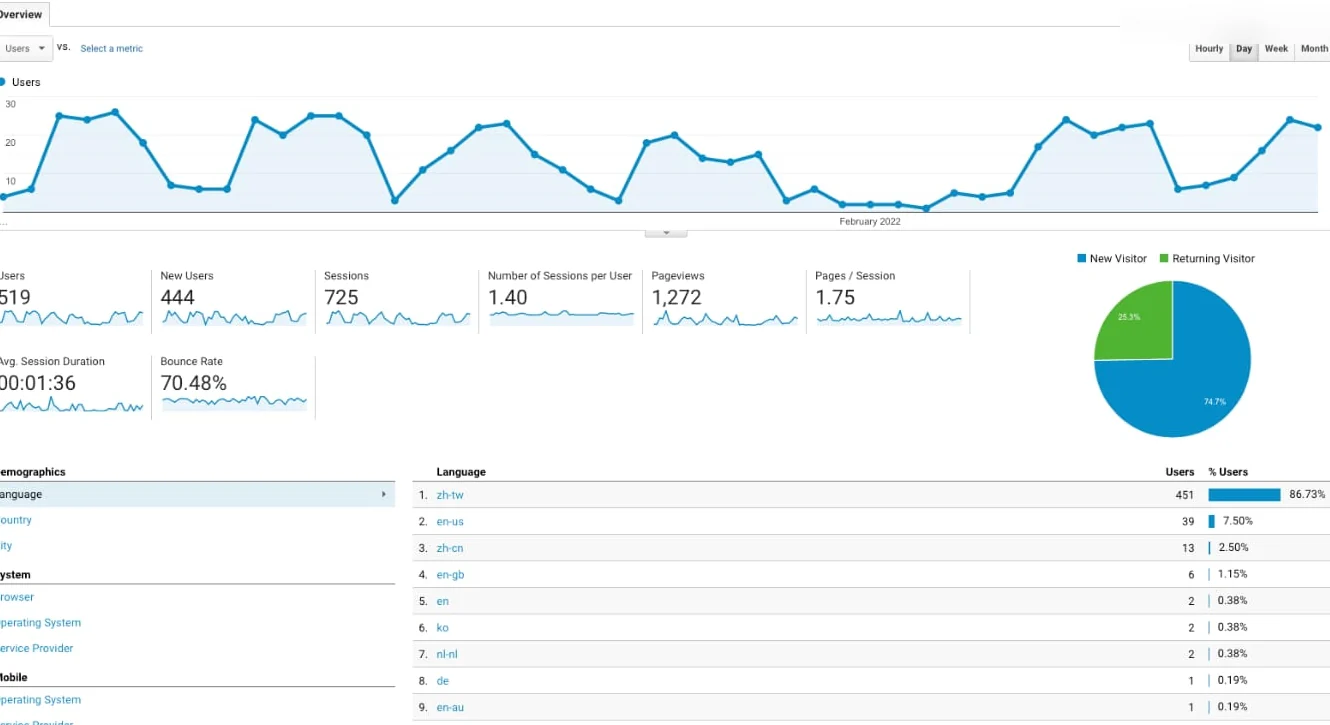Switch chart to Month view
This screenshot has height=725, width=1330.
[1313, 49]
